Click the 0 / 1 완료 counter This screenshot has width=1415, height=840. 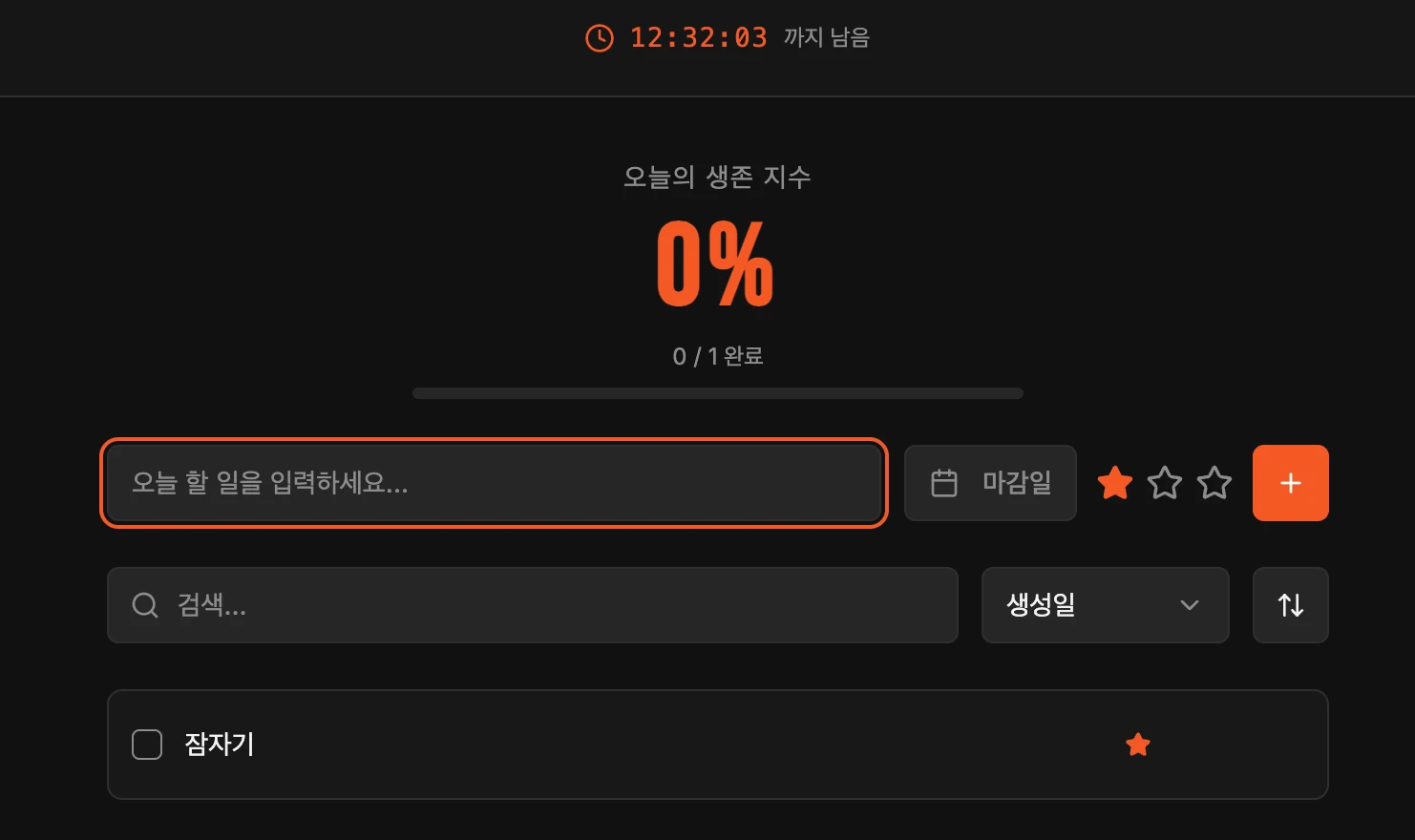coord(718,356)
